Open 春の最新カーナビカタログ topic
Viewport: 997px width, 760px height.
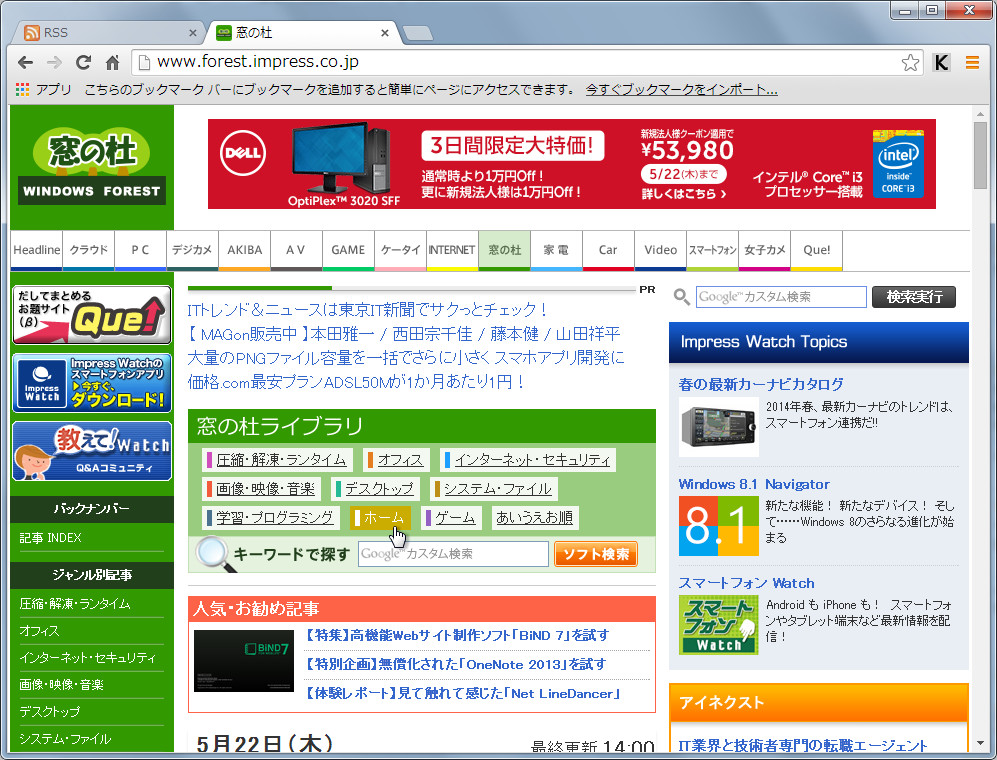(x=761, y=385)
